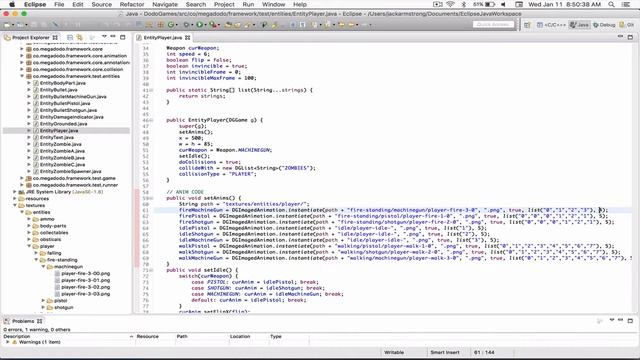Open the Project Explorer view menu arrow
The height and width of the screenshot is (360, 640).
point(104,37)
